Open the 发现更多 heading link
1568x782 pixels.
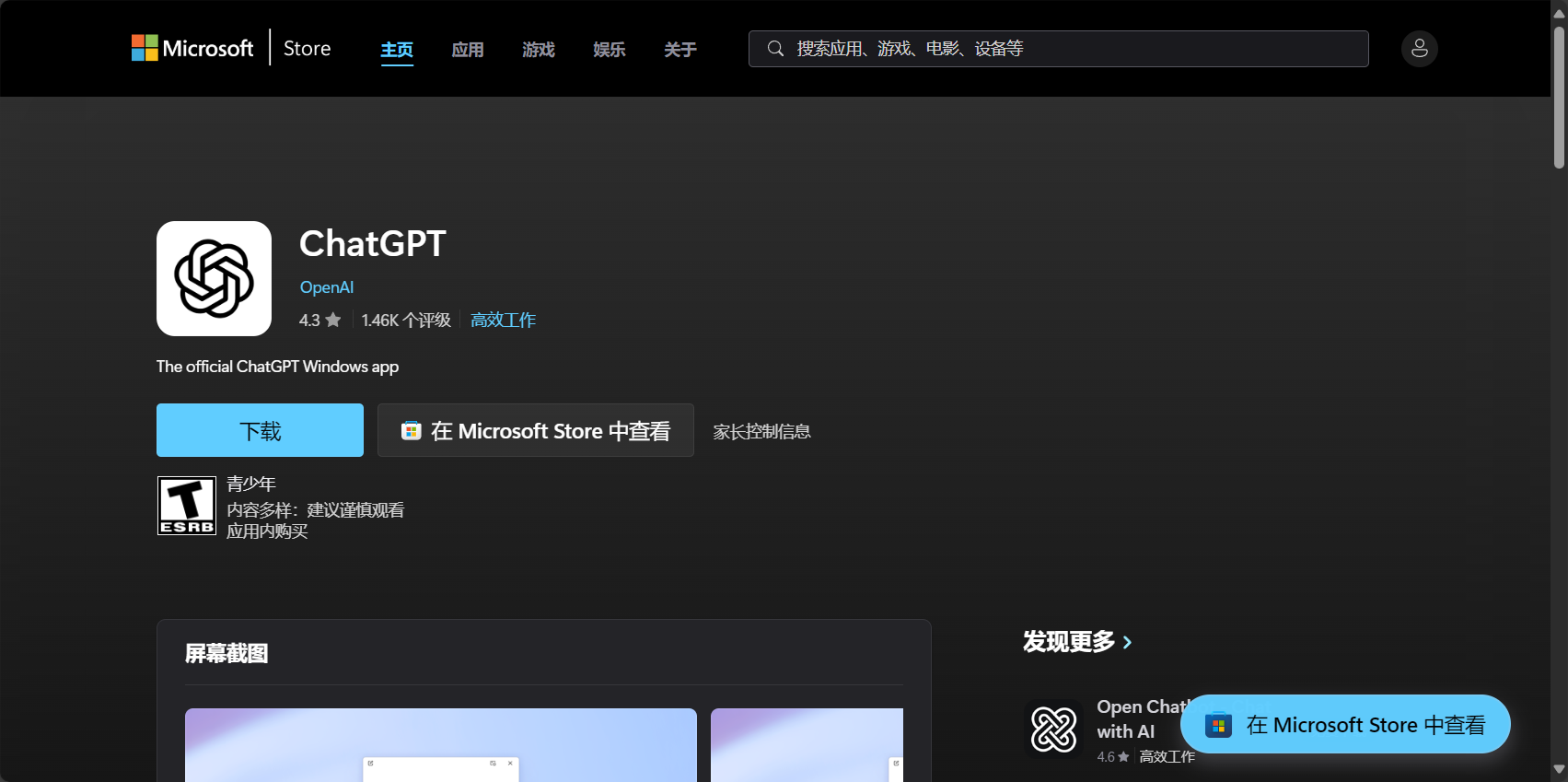click(x=1069, y=641)
